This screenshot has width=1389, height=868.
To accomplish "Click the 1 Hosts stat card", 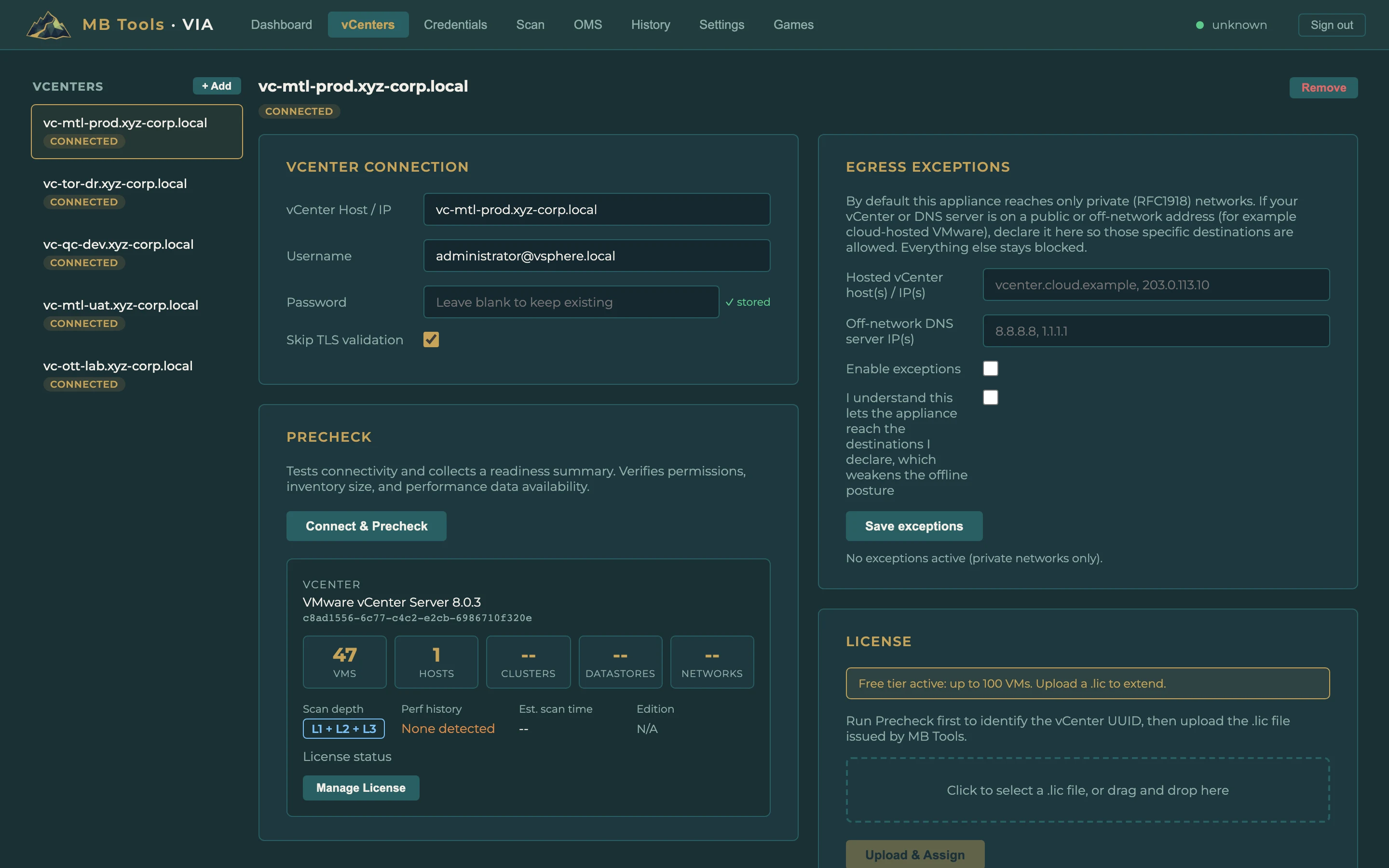I will (x=436, y=661).
